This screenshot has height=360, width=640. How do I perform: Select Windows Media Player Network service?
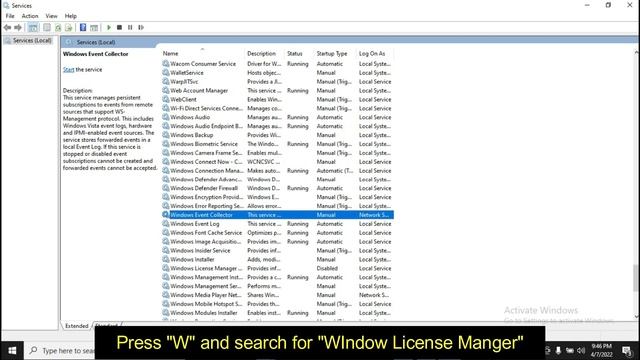(278, 295)
